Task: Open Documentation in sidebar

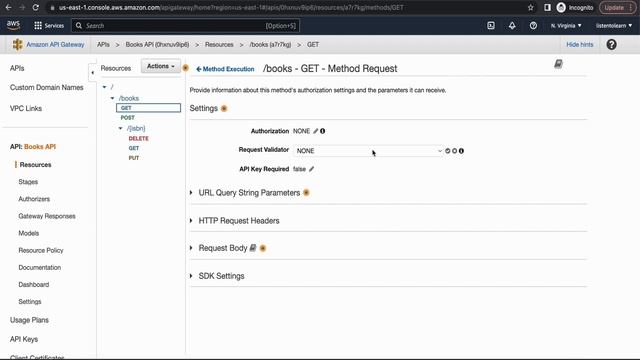Action: (x=40, y=268)
